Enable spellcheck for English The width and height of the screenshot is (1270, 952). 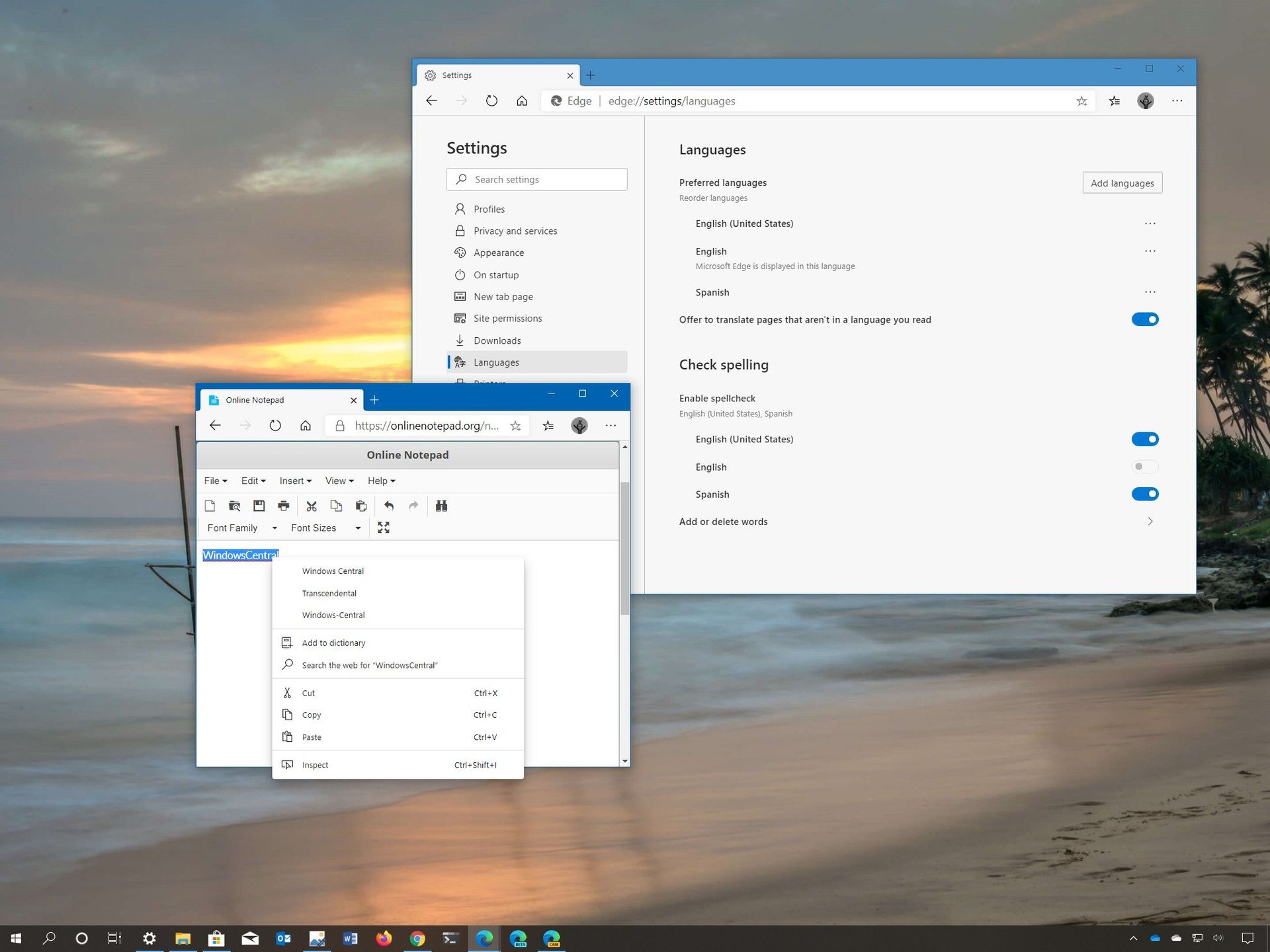click(1145, 466)
